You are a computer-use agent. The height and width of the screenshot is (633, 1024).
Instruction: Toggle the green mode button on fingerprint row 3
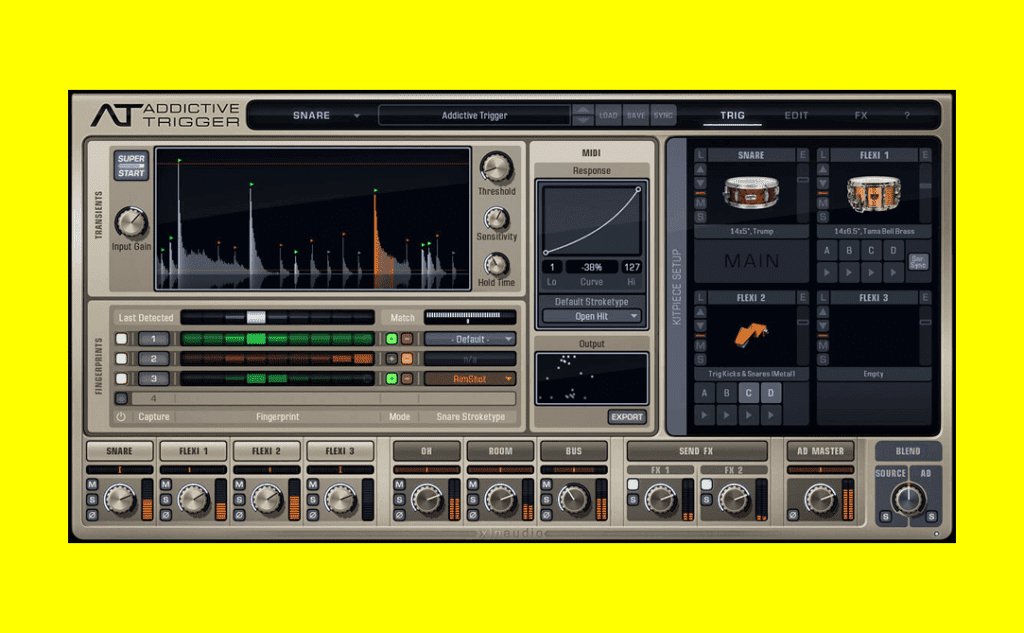click(391, 378)
